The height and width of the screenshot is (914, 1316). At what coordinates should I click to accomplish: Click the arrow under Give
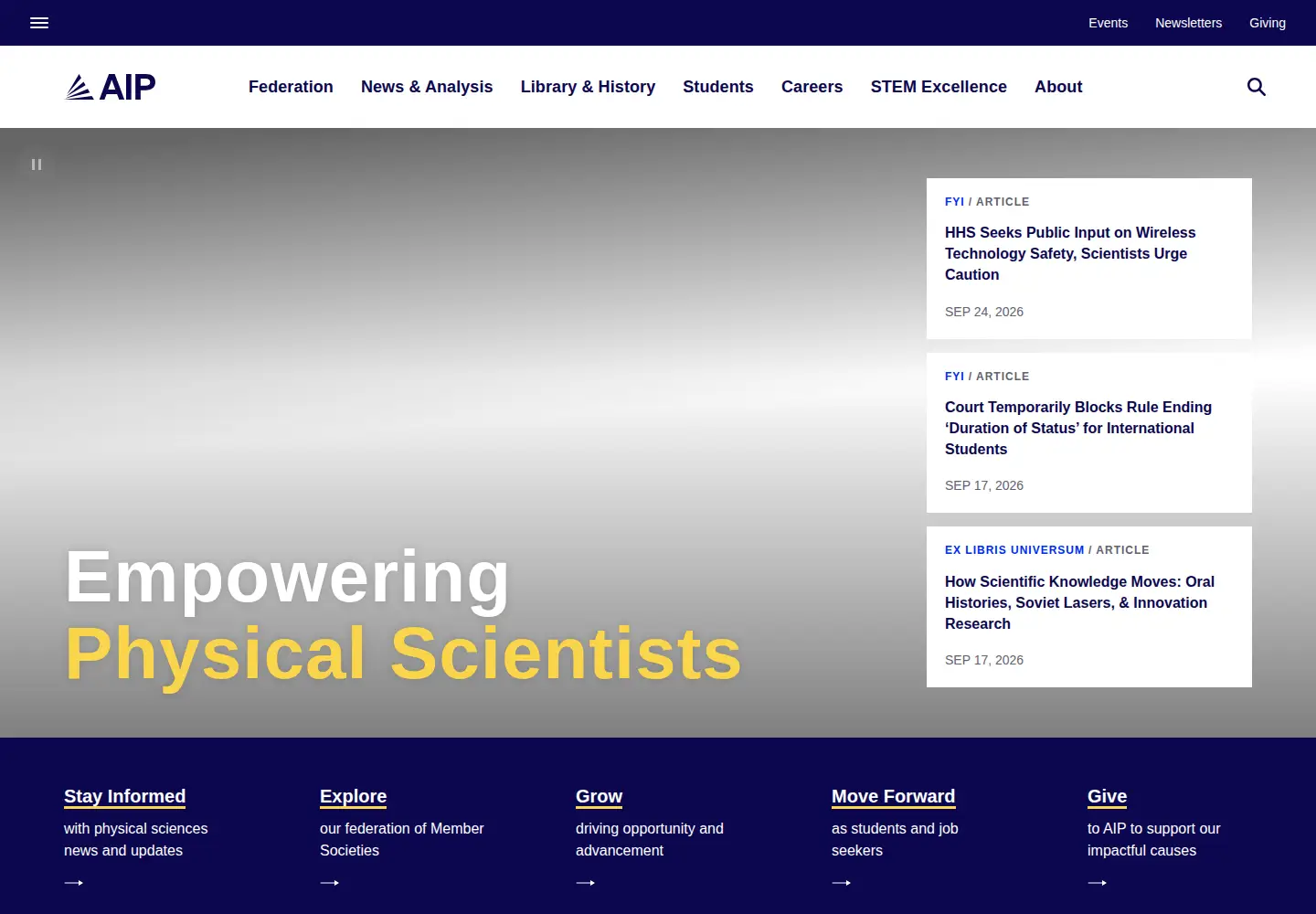pos(1098,883)
